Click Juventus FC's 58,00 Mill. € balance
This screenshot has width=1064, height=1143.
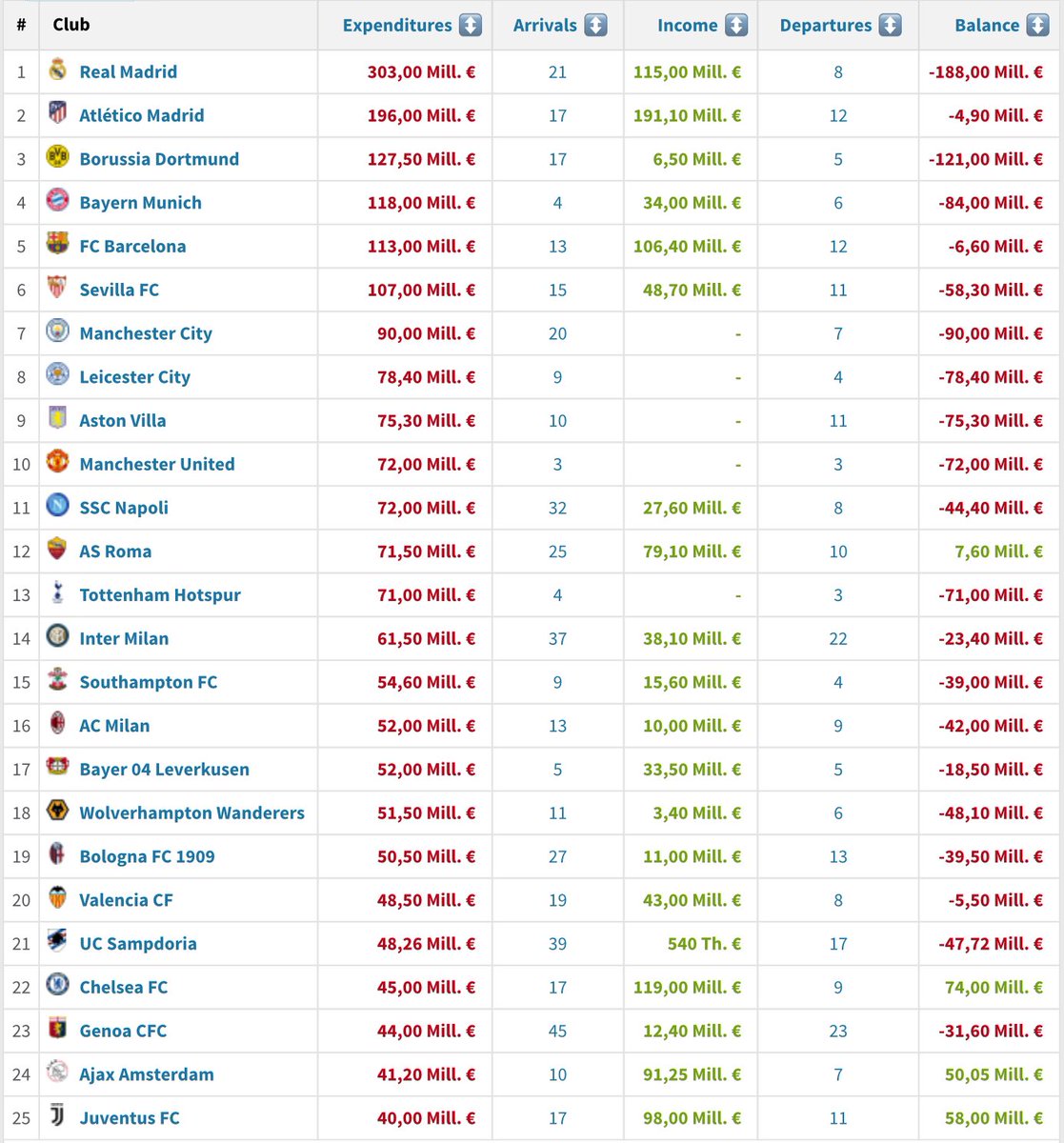994,1118
